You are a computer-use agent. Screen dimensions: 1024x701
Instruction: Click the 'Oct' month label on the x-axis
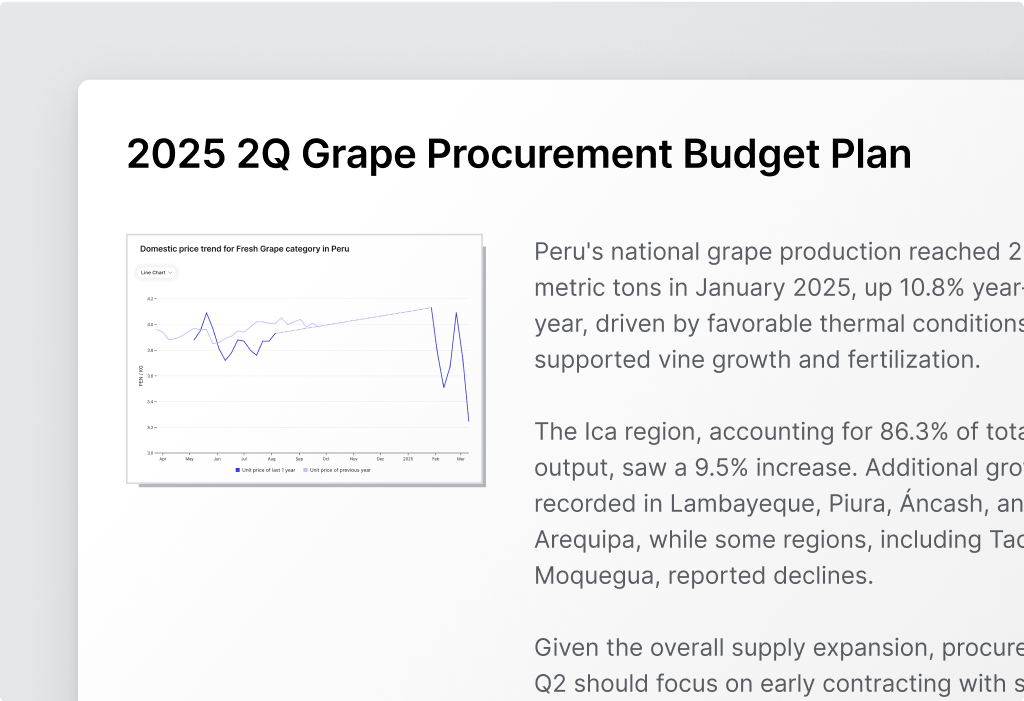coord(326,459)
